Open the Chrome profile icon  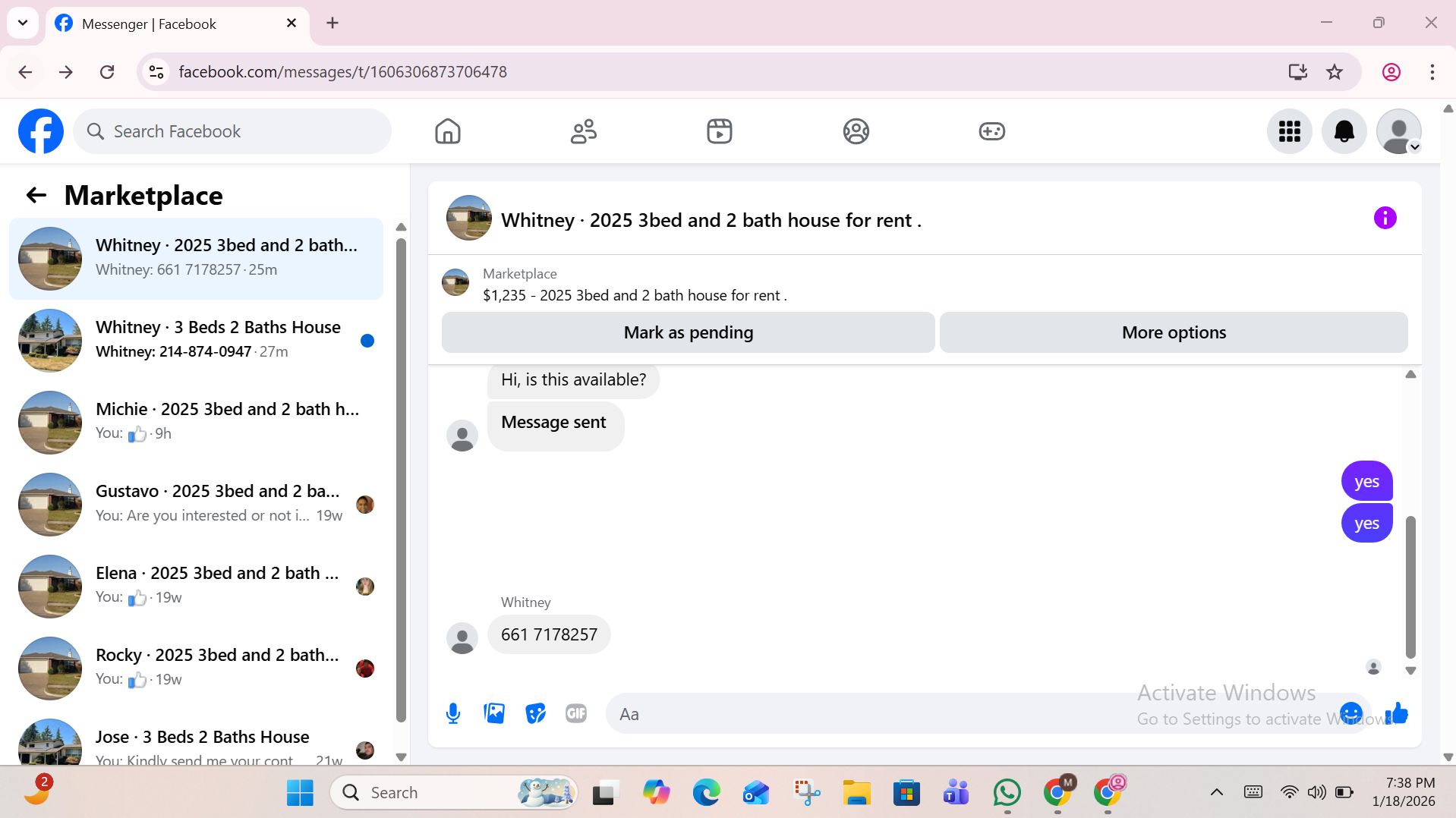(1391, 72)
